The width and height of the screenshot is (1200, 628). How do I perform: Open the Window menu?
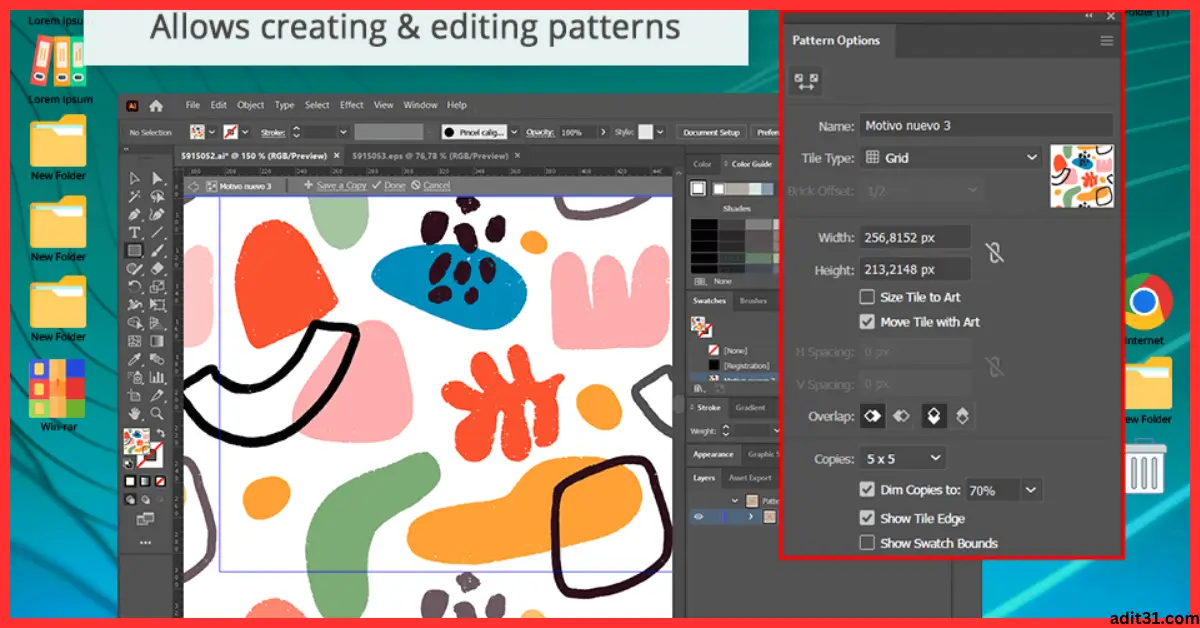(421, 105)
